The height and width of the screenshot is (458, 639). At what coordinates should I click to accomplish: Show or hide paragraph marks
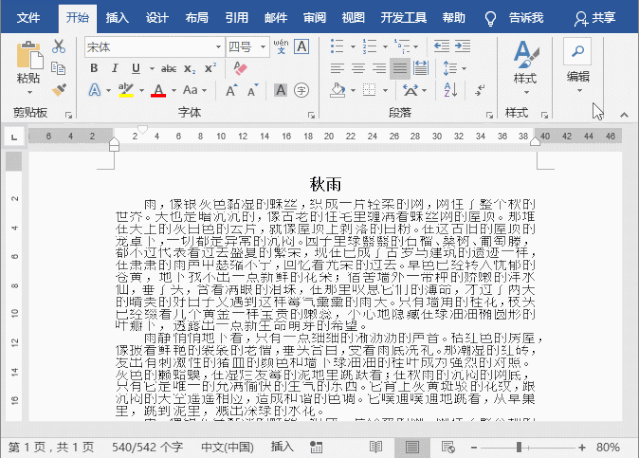tap(480, 90)
